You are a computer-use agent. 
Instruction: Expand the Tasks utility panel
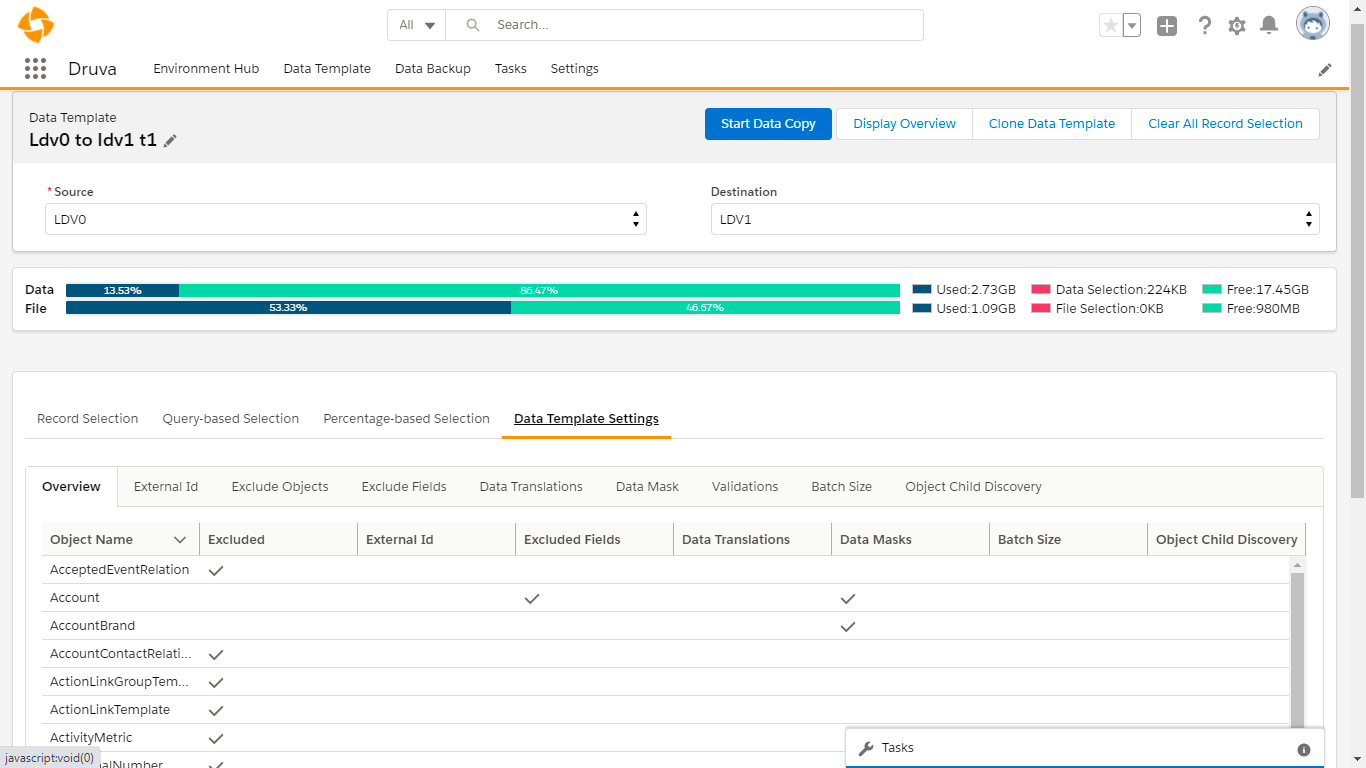pyautogui.click(x=1085, y=748)
